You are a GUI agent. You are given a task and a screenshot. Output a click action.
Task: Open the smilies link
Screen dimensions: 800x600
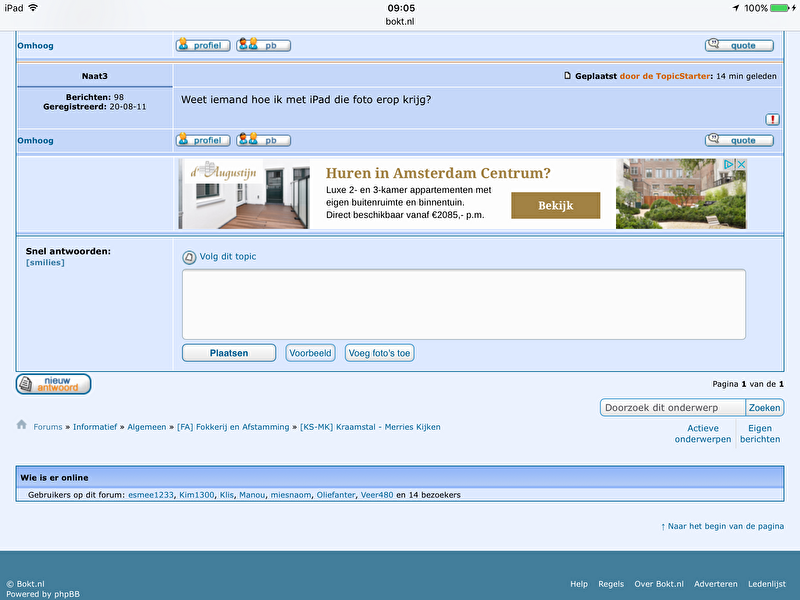click(45, 263)
